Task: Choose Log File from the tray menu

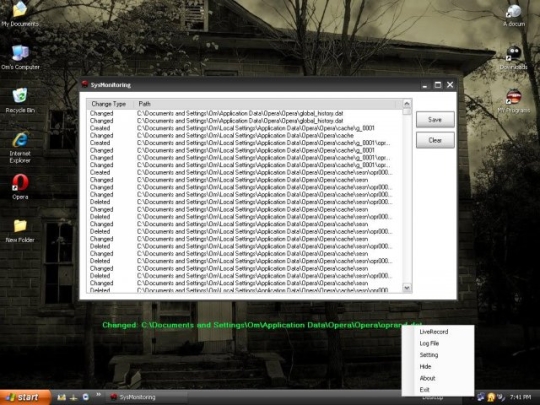Action: click(x=438, y=343)
